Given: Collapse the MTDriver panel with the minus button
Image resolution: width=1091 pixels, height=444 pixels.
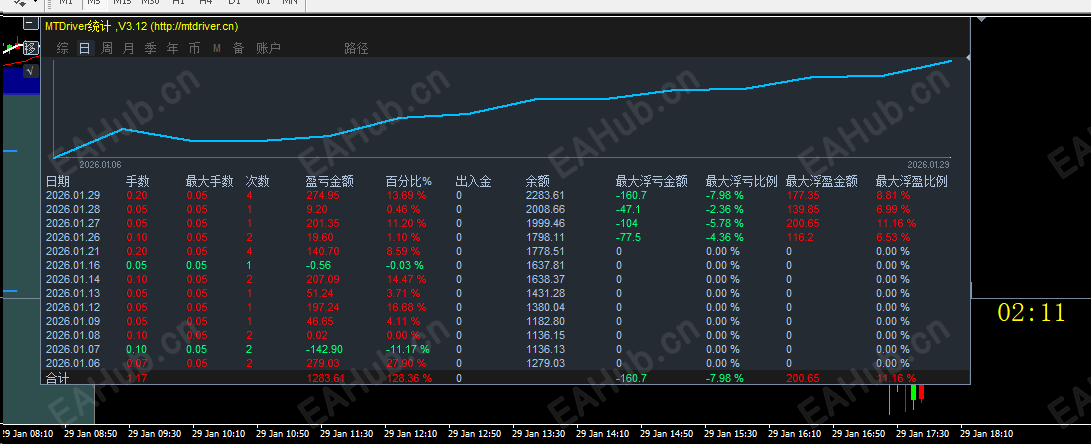Looking at the screenshot, I should pyautogui.click(x=31, y=24).
